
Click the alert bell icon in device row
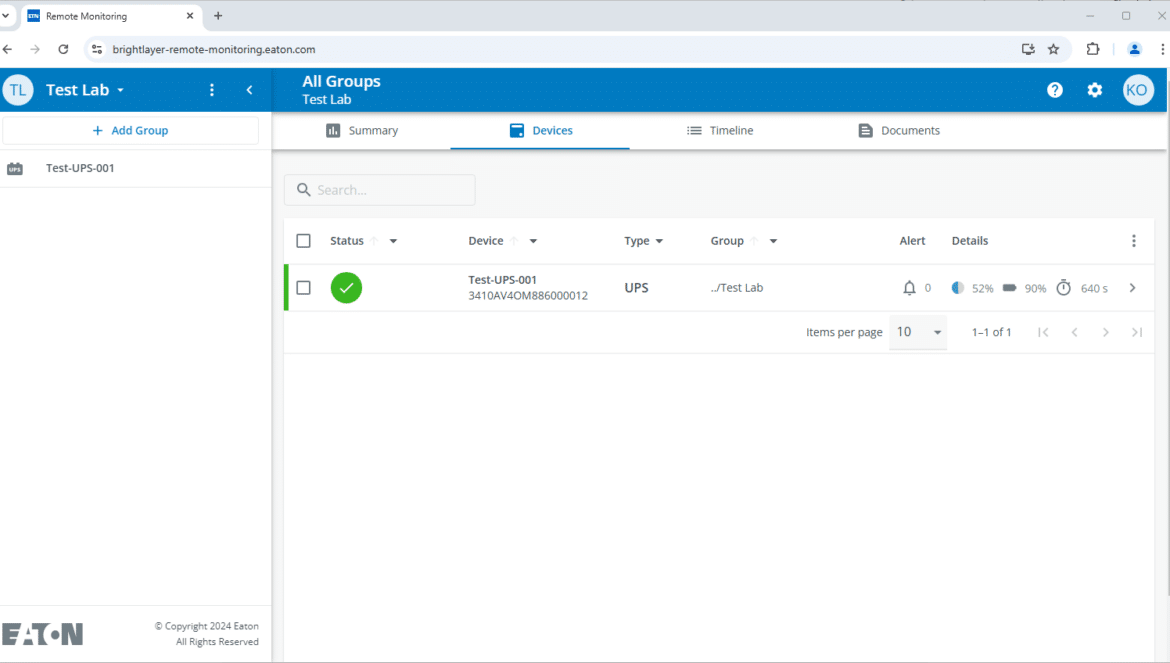coord(909,288)
